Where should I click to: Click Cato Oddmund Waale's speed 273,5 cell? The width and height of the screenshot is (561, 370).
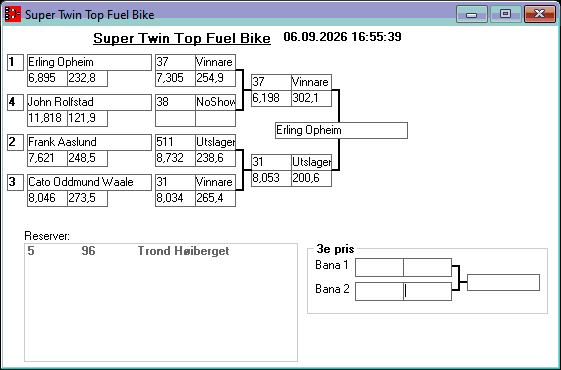87,198
